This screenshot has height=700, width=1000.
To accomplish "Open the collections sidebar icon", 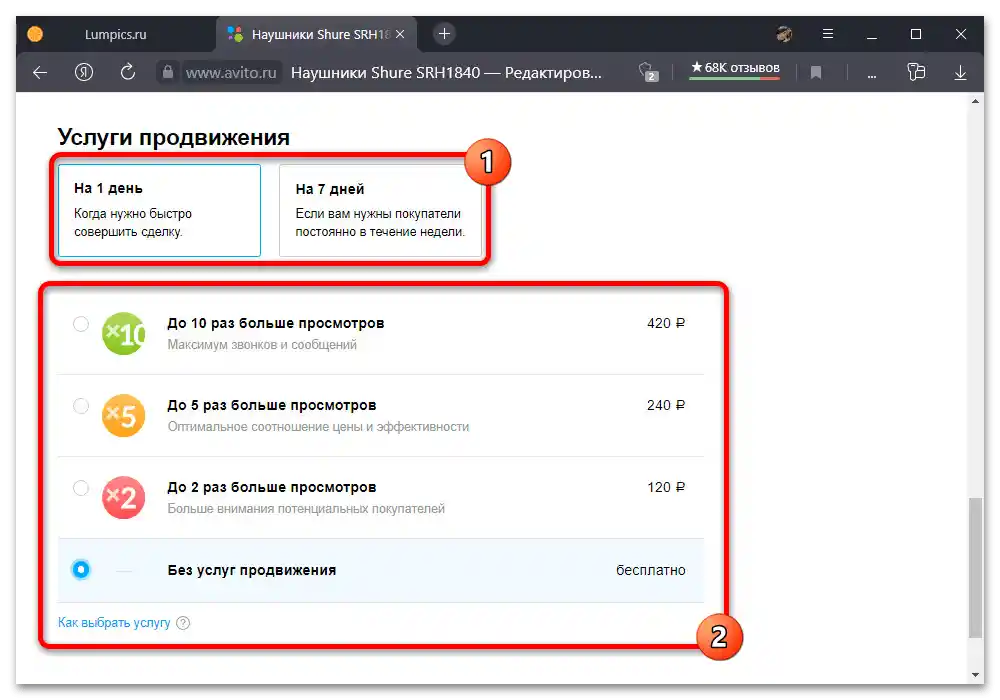I will coord(916,72).
